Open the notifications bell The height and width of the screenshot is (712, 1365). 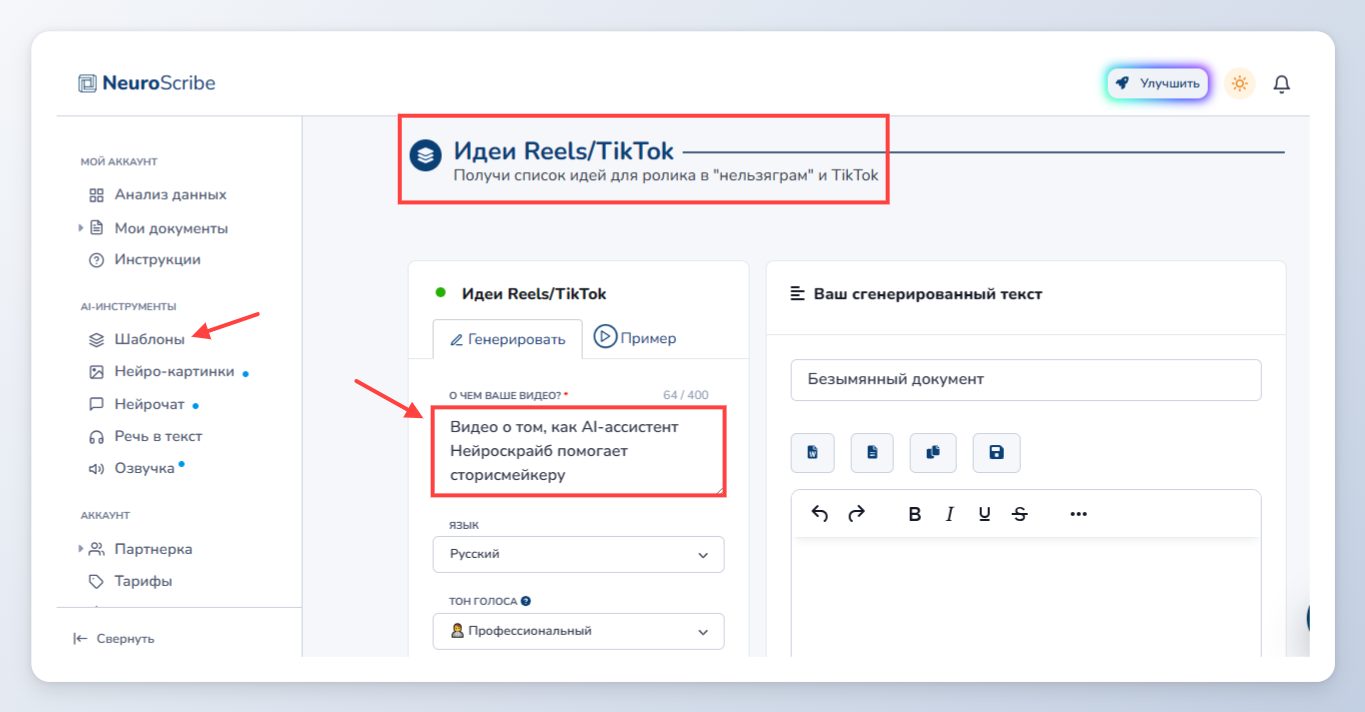1281,84
